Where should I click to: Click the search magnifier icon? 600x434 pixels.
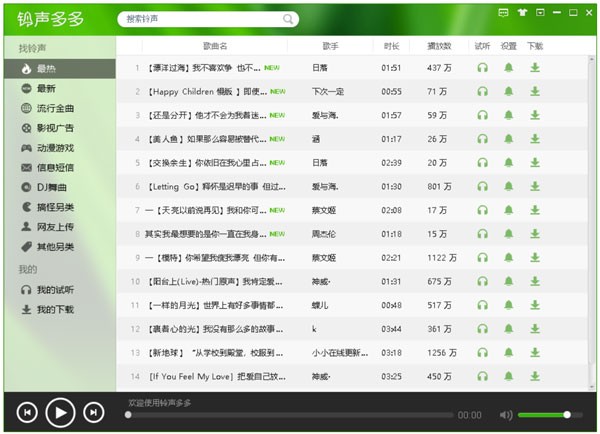point(288,19)
